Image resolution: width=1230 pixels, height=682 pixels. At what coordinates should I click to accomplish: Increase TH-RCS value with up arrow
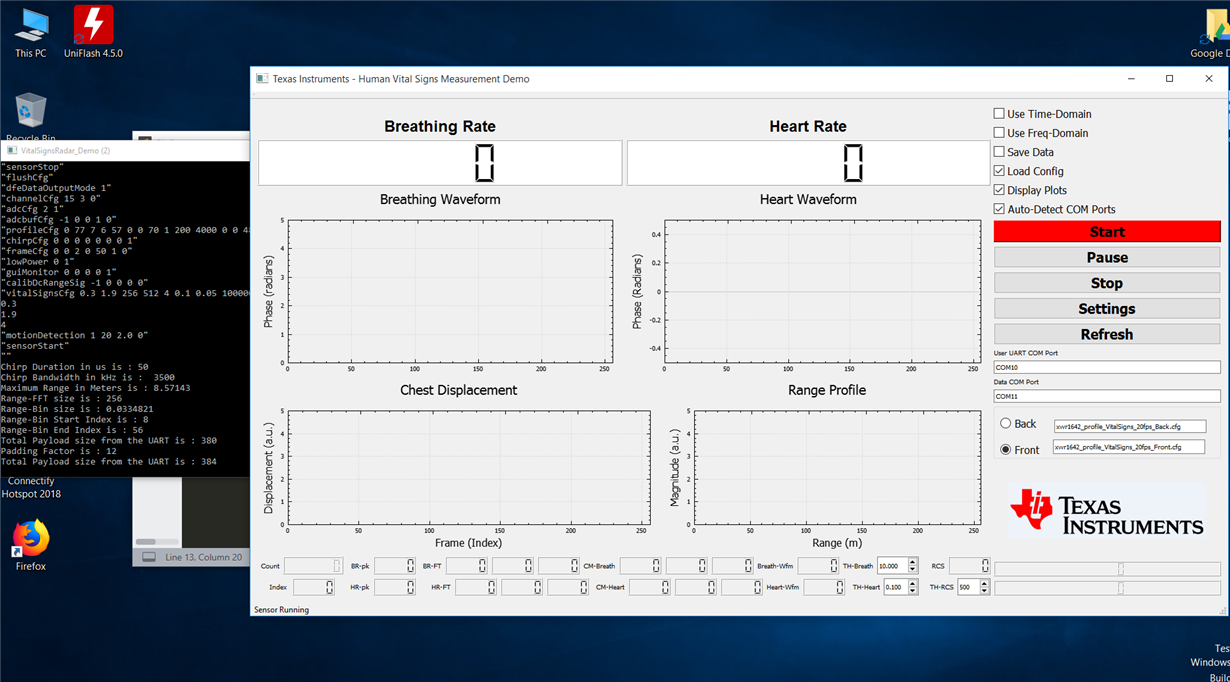coord(985,584)
